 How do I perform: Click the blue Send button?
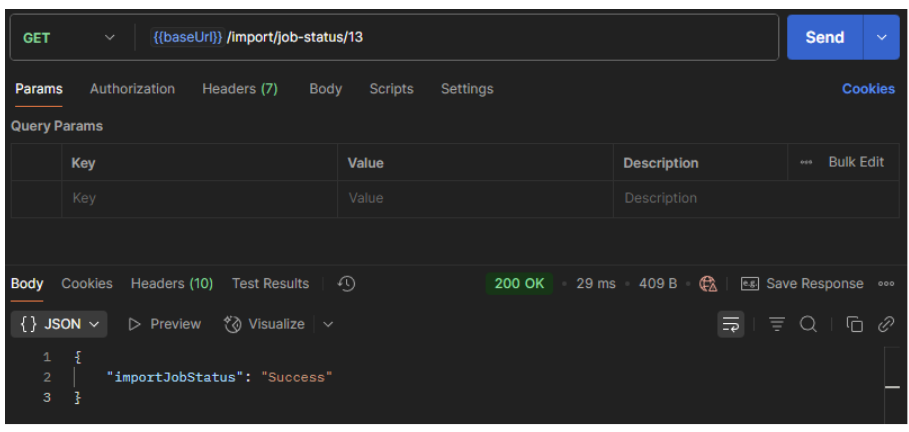point(825,38)
